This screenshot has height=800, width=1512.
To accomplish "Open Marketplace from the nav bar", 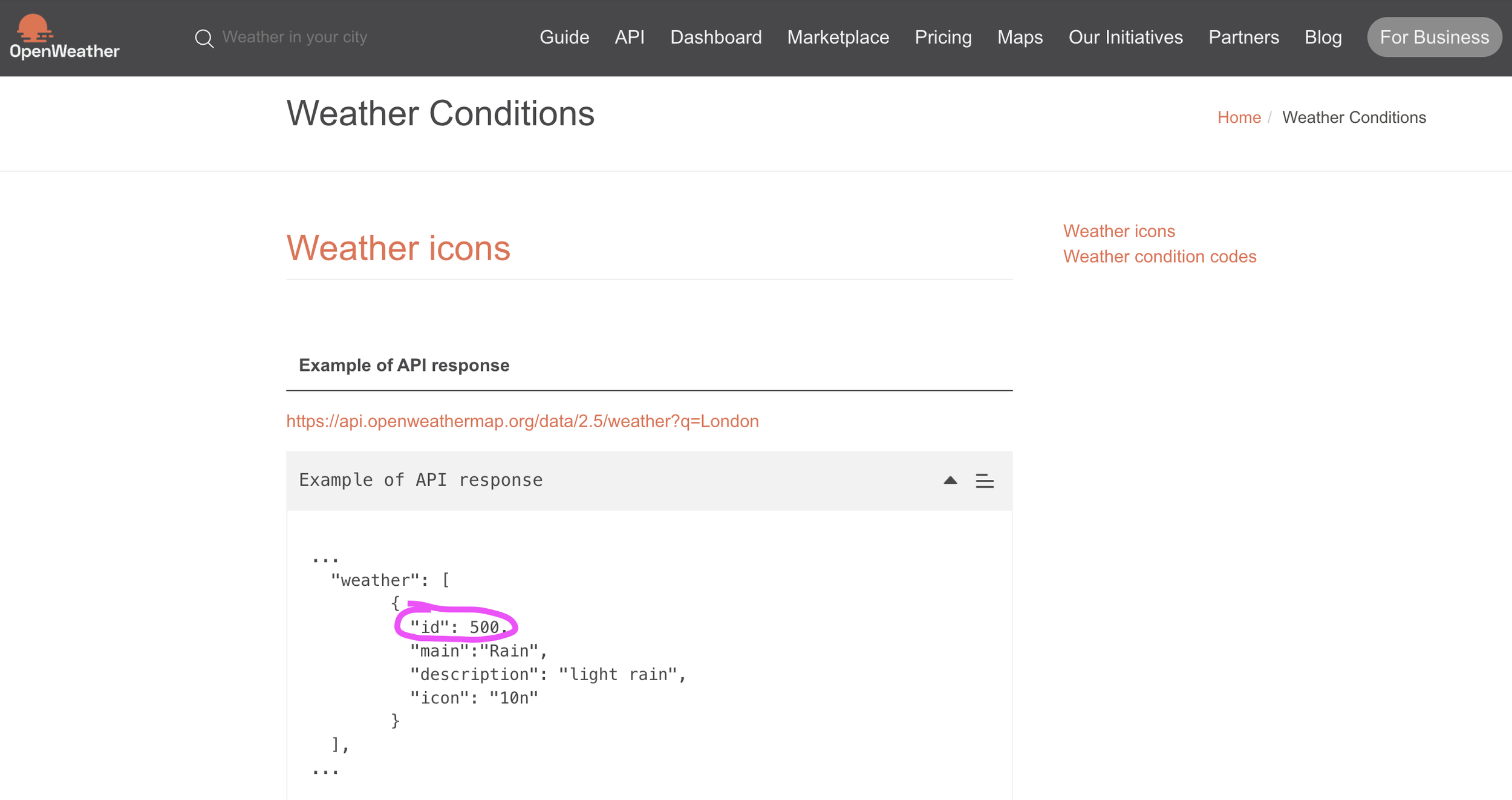I will click(838, 38).
